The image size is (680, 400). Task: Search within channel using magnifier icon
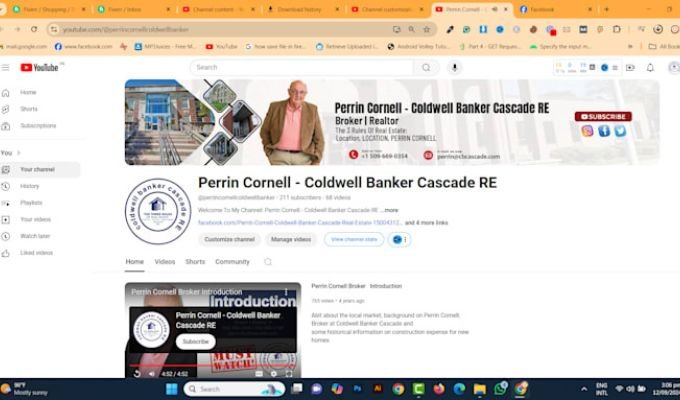pos(268,262)
